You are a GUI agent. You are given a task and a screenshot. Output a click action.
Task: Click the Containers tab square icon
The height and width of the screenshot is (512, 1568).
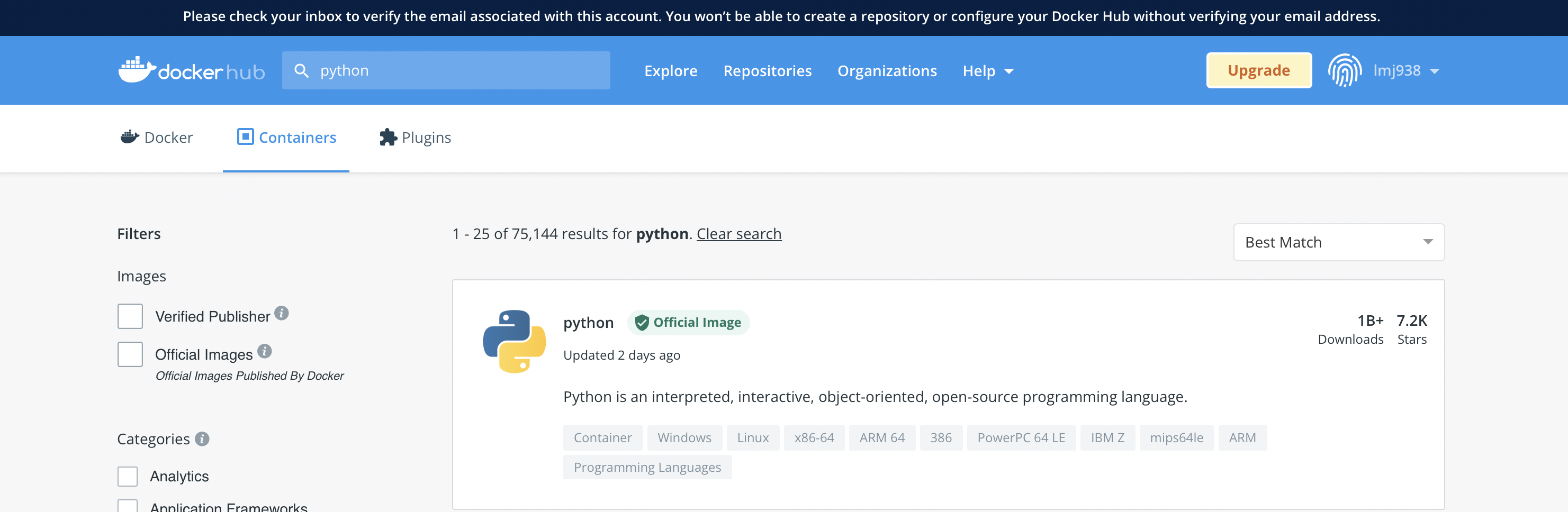[245, 136]
